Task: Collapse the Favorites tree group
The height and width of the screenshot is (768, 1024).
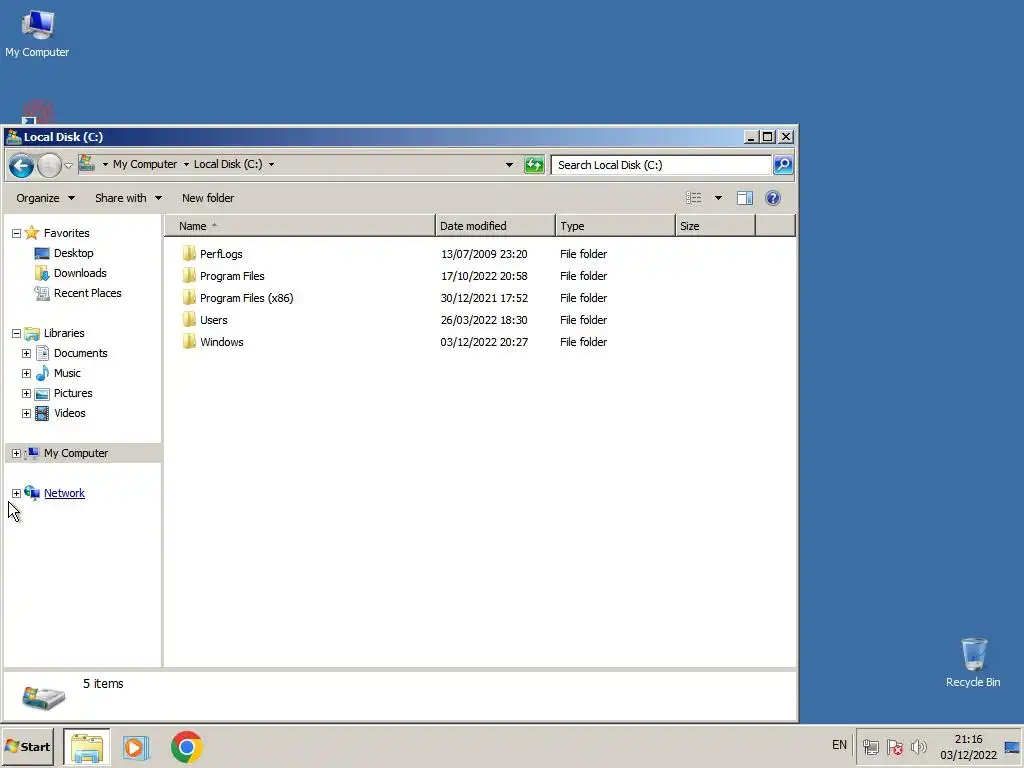Action: (x=16, y=233)
